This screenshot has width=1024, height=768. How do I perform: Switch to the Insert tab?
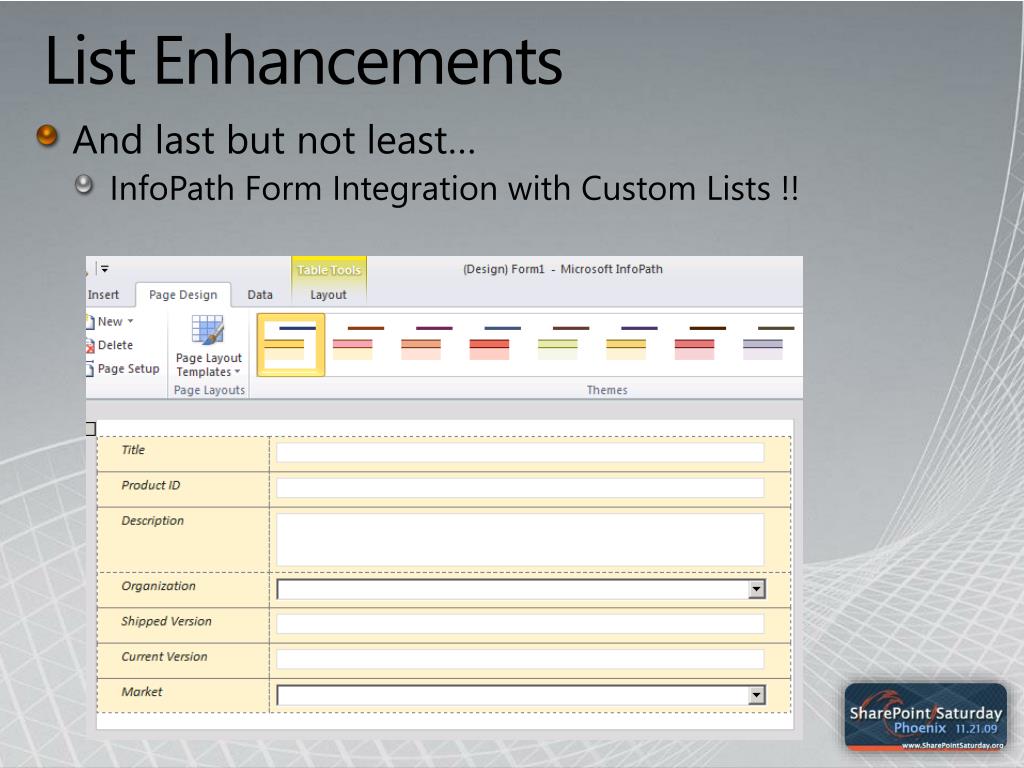coord(103,295)
